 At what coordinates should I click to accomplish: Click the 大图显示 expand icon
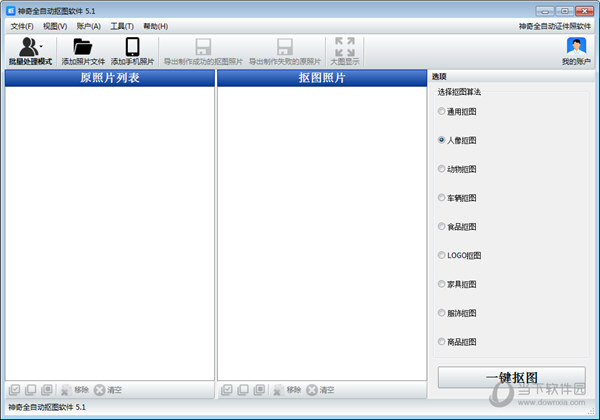345,47
